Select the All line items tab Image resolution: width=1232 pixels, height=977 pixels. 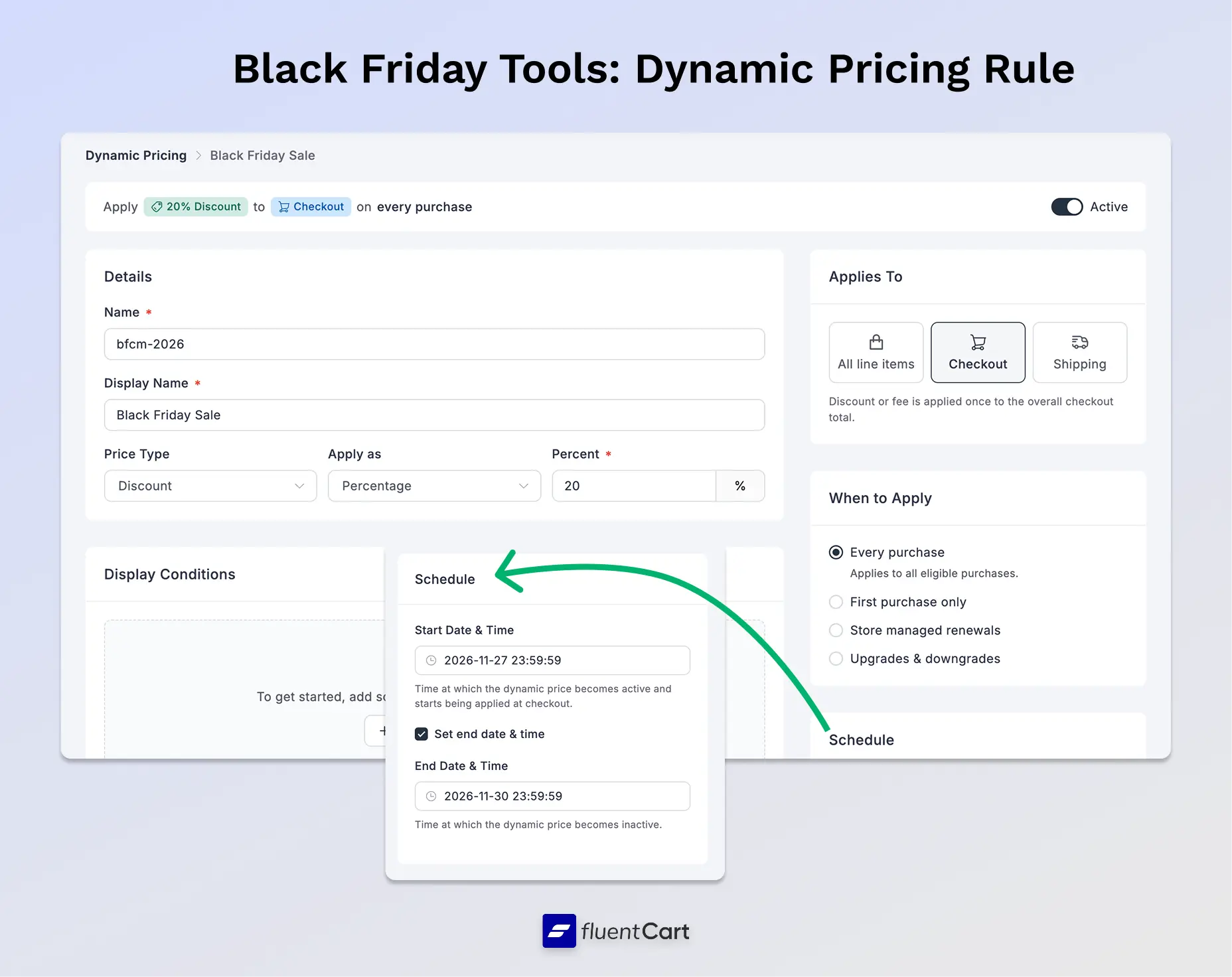pyautogui.click(x=876, y=352)
